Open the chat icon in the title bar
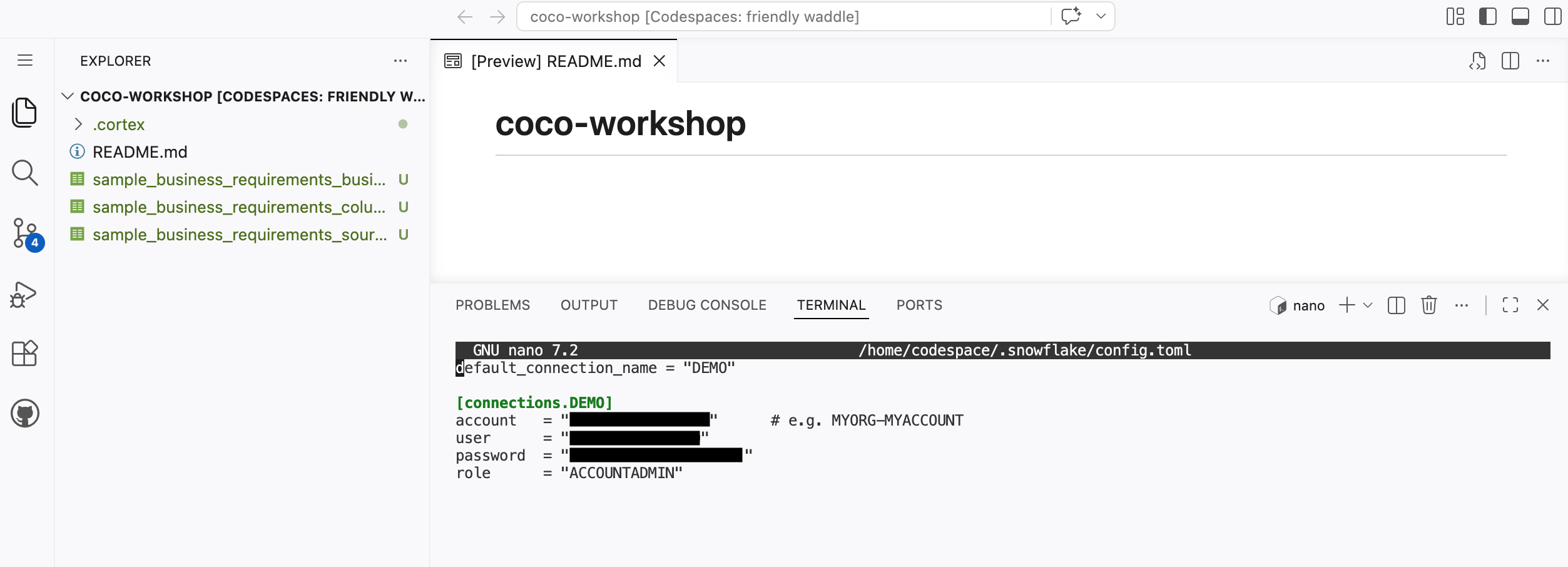This screenshot has width=1568, height=567. point(1071,16)
